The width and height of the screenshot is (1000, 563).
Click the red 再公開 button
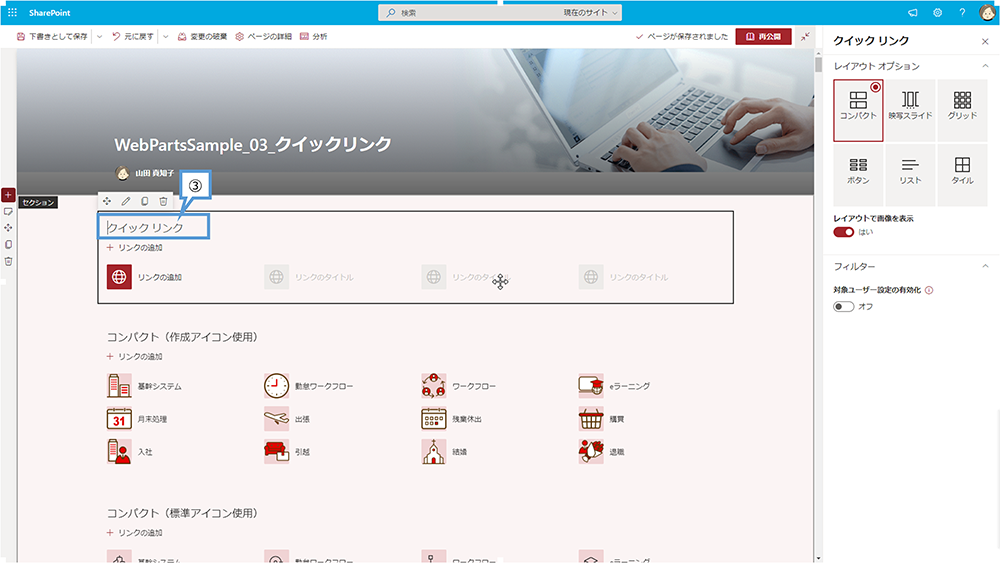(763, 36)
